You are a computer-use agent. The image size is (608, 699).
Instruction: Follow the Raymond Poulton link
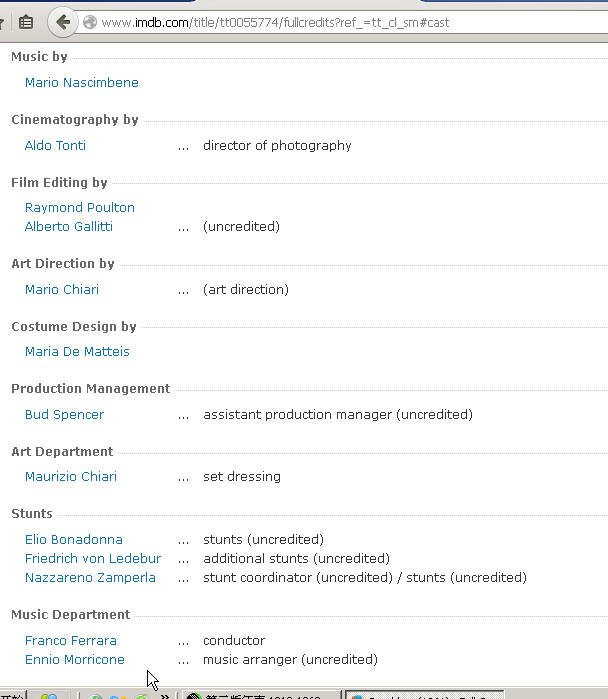click(80, 207)
